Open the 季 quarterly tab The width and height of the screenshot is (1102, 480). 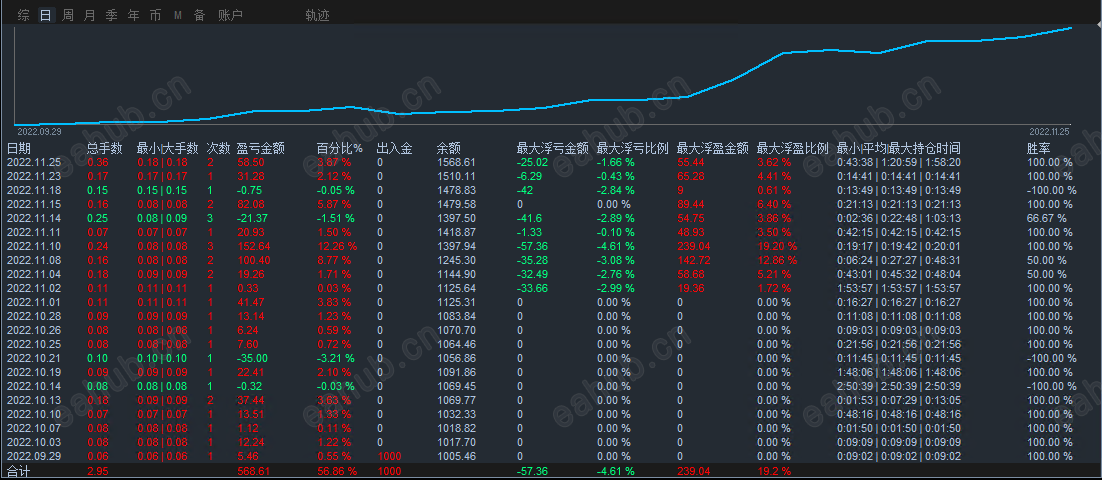[111, 15]
